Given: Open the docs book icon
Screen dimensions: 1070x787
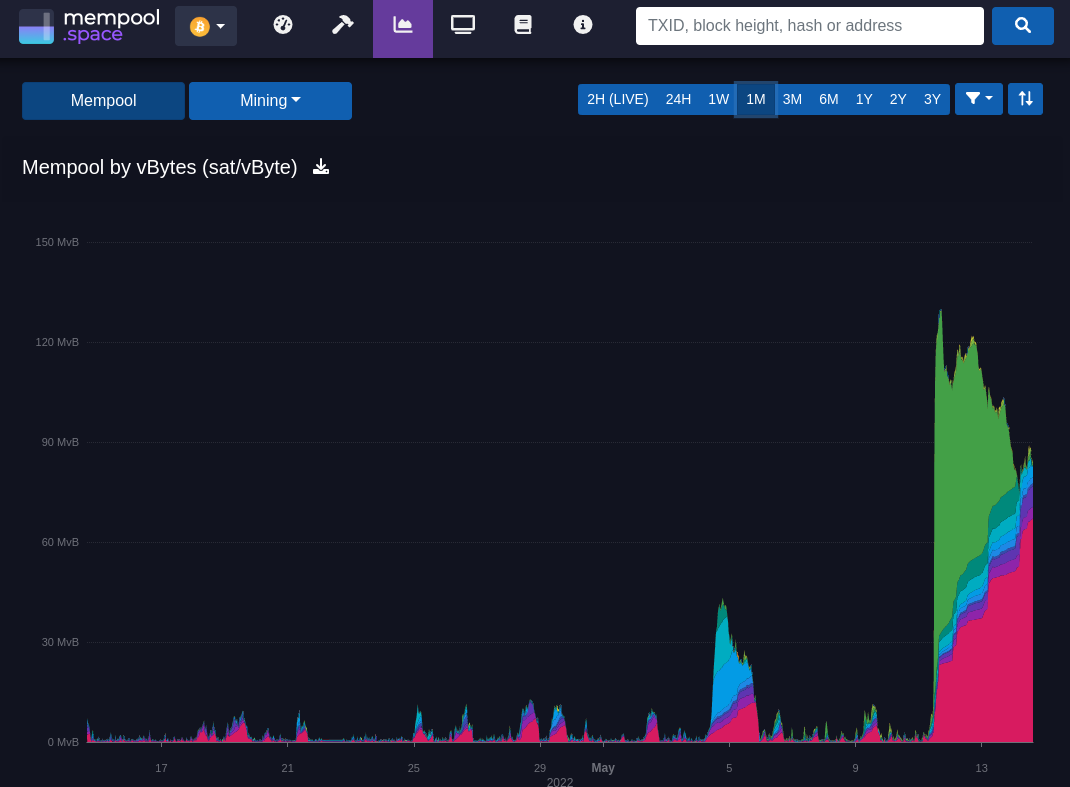Looking at the screenshot, I should point(523,25).
